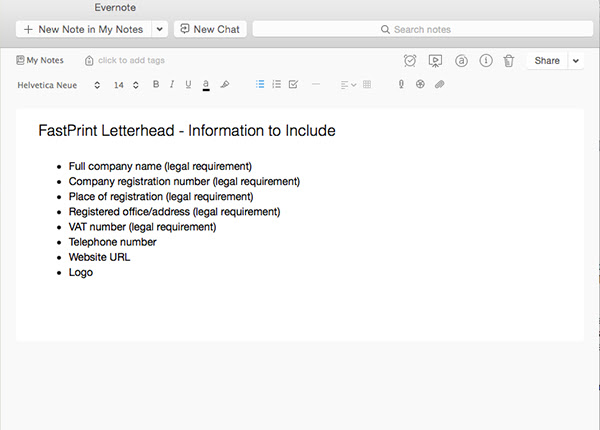Screen dimensions: 600x430
Task: Record audio with the microphone icon
Action: (401, 84)
